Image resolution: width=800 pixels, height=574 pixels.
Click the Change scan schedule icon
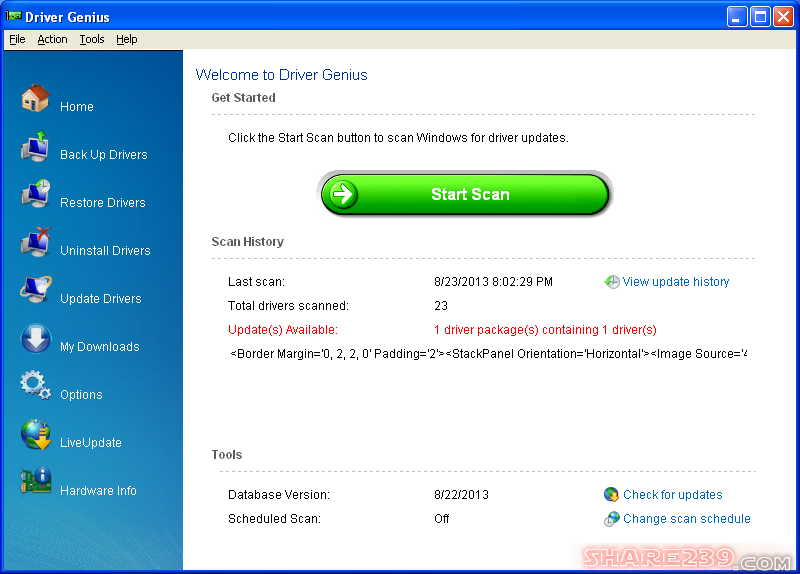click(x=611, y=519)
